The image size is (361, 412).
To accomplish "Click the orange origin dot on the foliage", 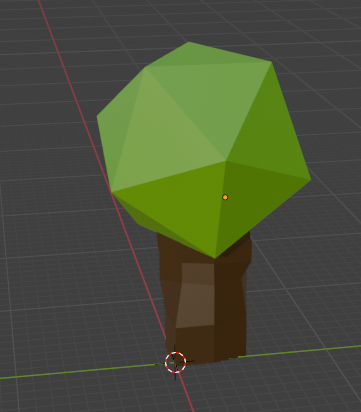I will pyautogui.click(x=225, y=197).
